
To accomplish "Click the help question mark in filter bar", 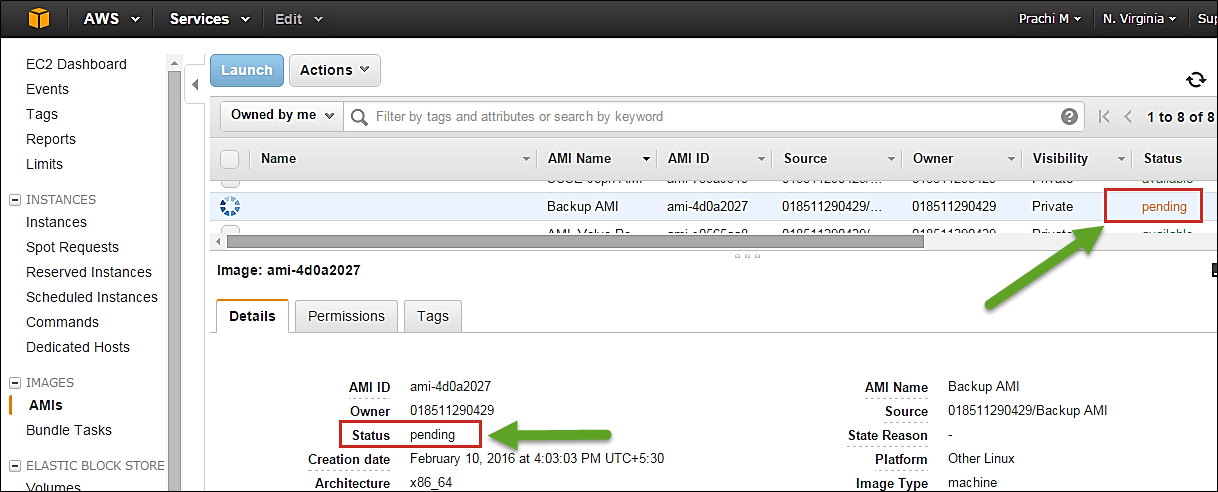I will [1069, 117].
